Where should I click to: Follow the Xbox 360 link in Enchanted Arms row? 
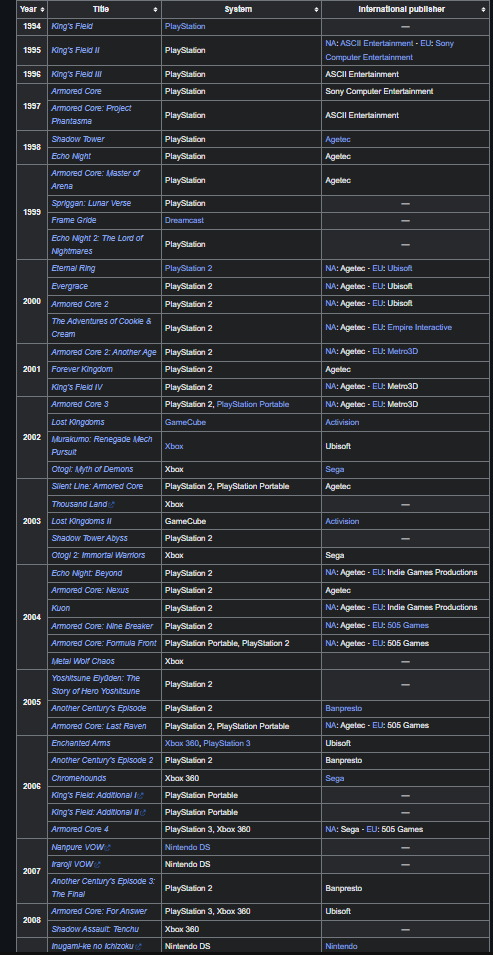[x=182, y=744]
